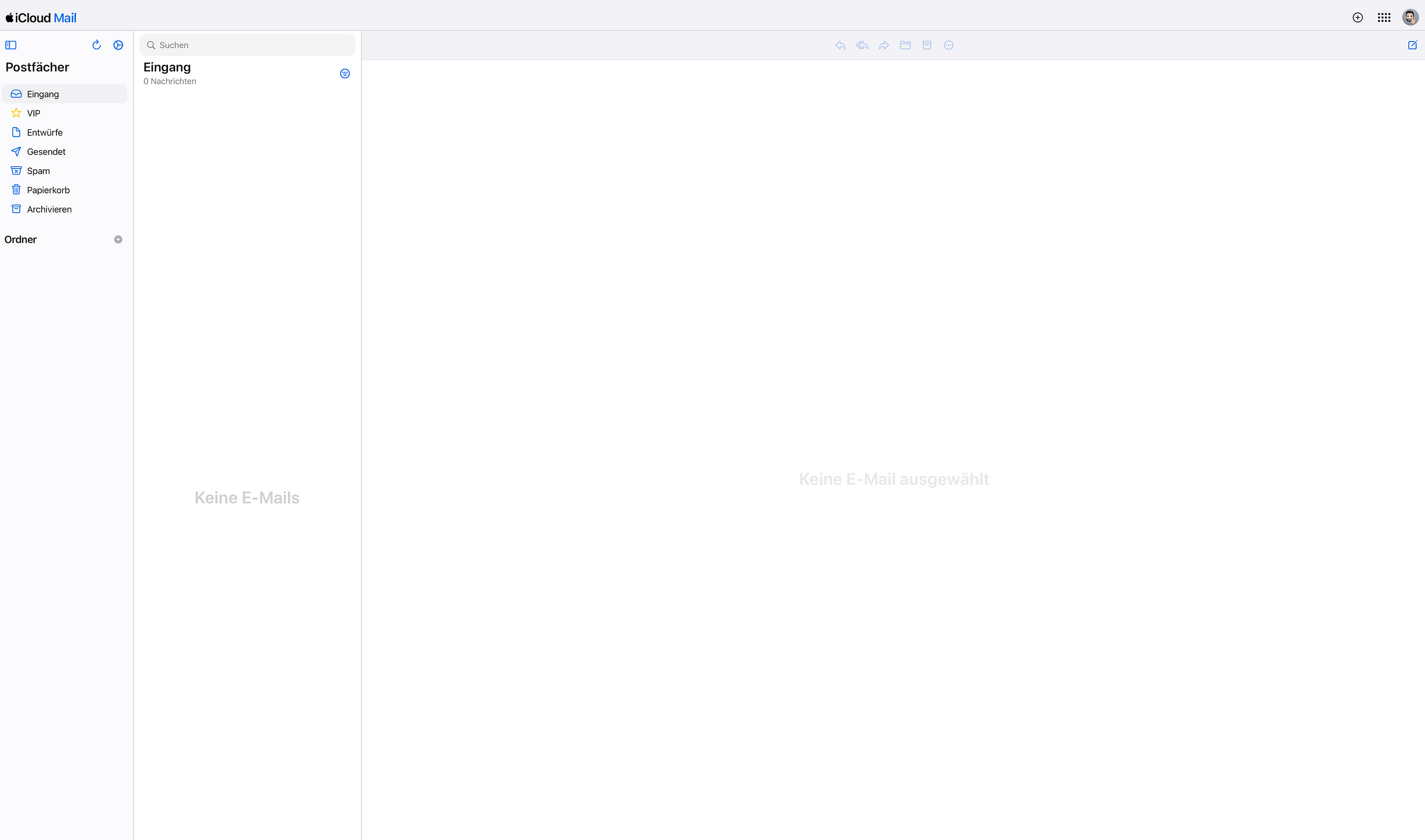Open the move-to-folder icon
Image resolution: width=1425 pixels, height=840 pixels.
point(905,45)
